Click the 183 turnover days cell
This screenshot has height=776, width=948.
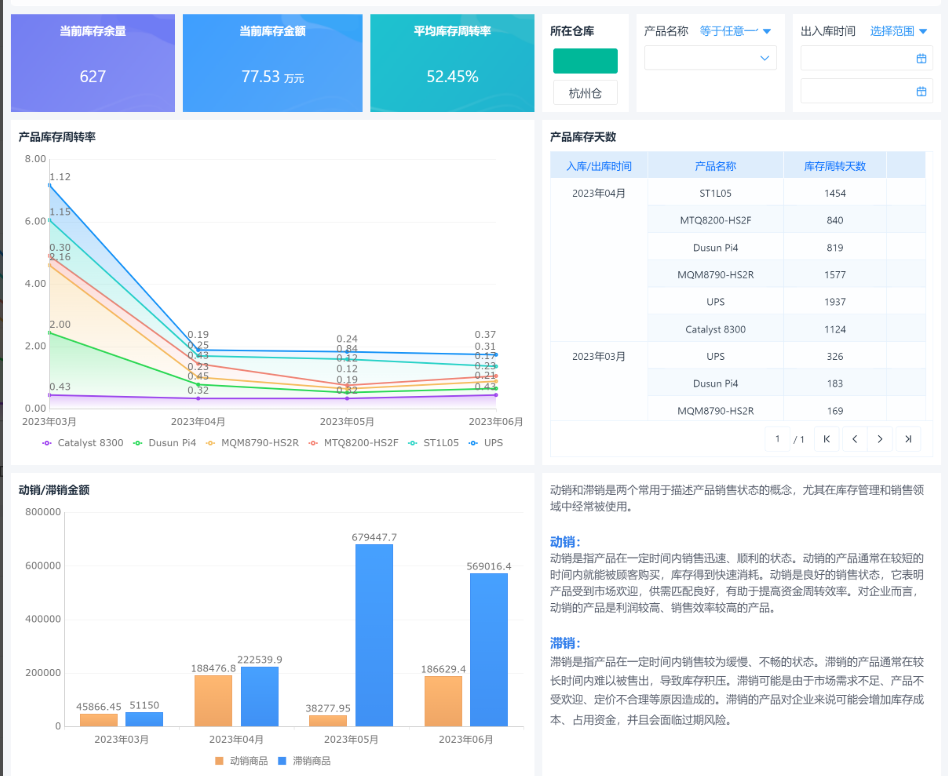click(x=835, y=384)
